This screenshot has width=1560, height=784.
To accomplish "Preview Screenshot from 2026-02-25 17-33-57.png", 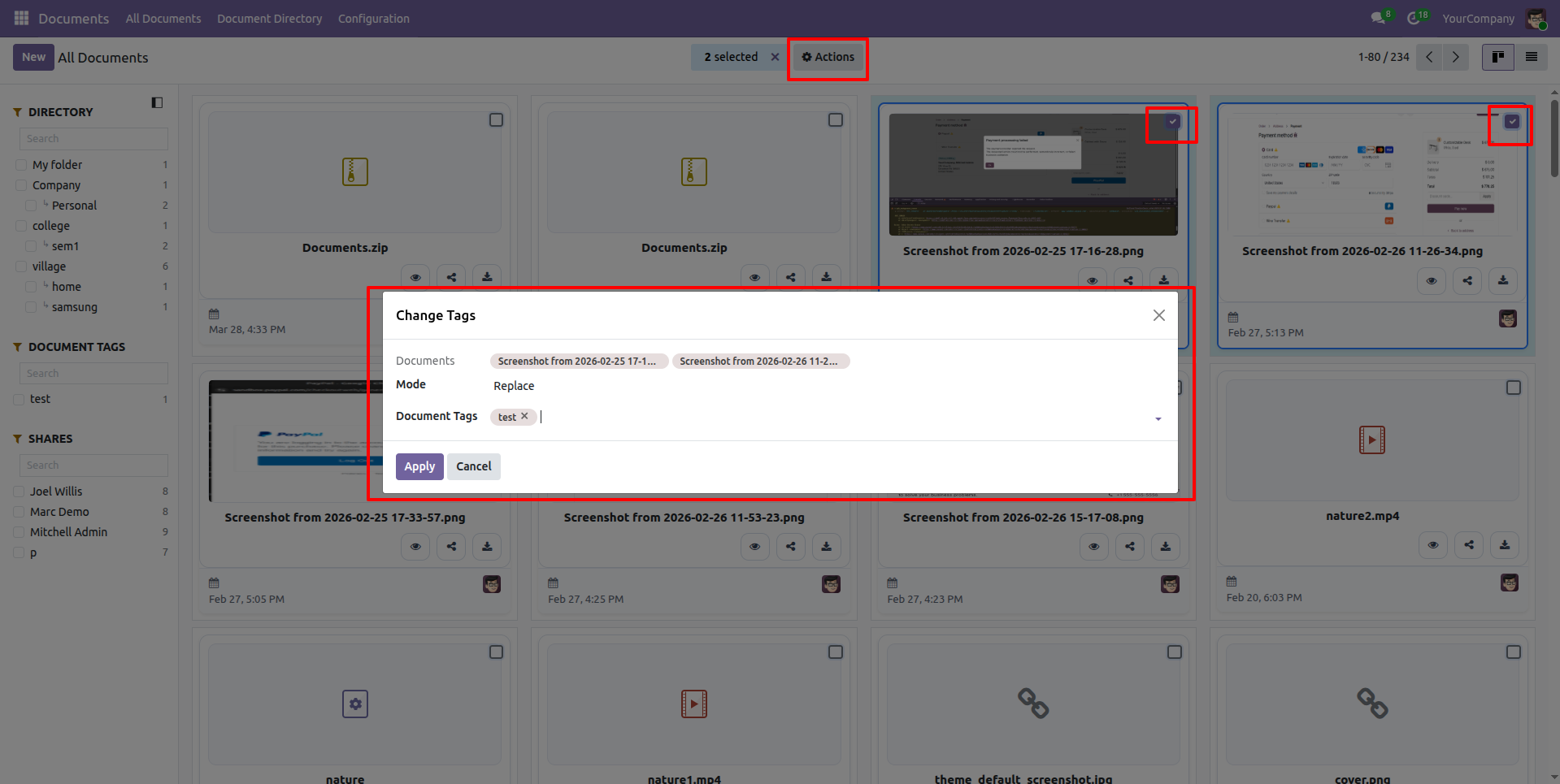I will (x=415, y=546).
